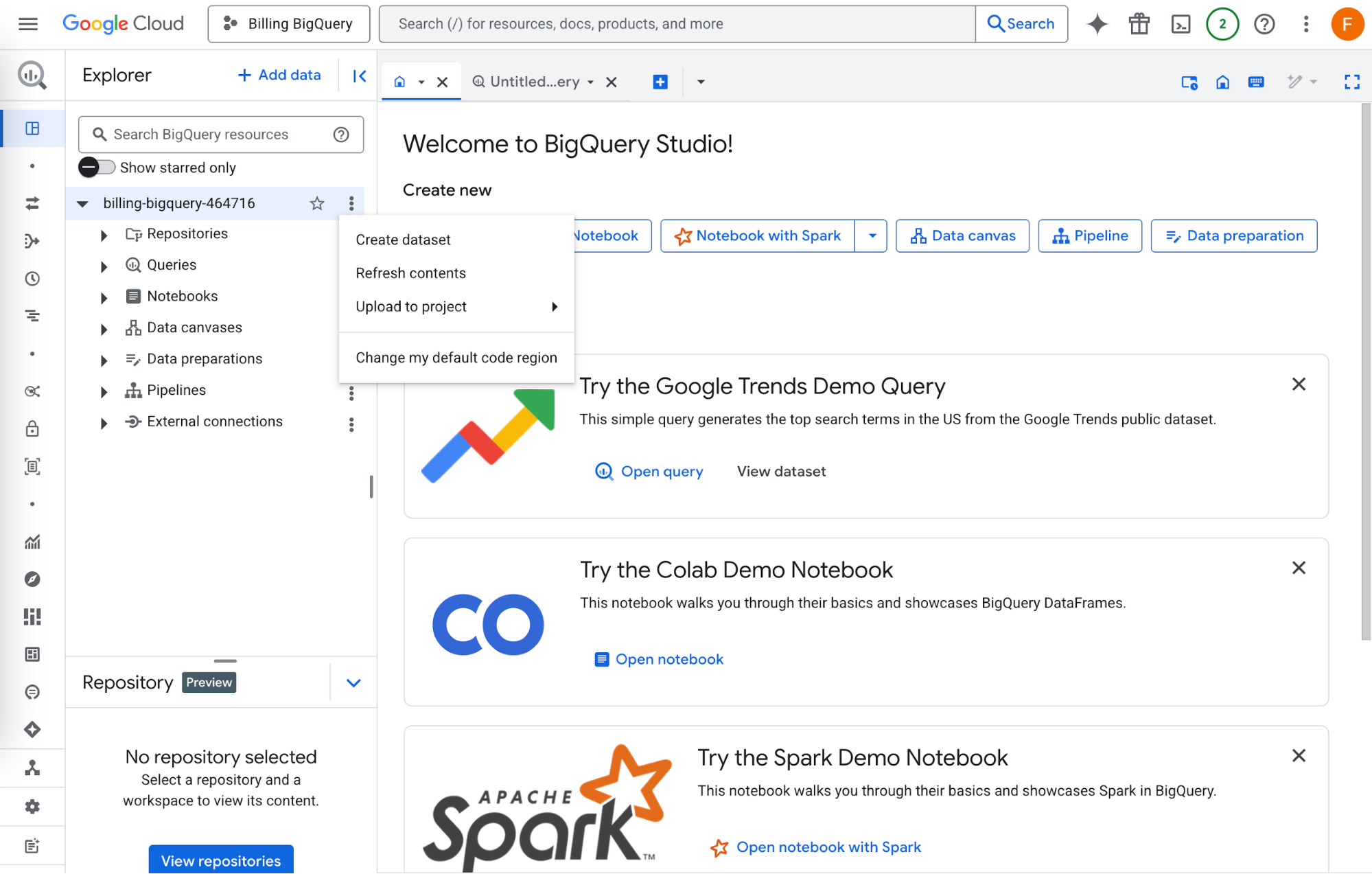1372x874 pixels.
Task: Collapse the Explorer panel
Action: (359, 76)
